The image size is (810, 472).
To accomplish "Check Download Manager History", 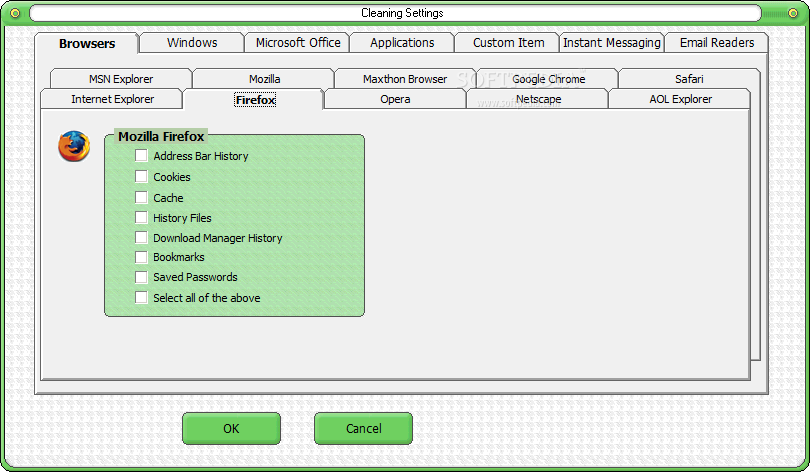I will [141, 238].
